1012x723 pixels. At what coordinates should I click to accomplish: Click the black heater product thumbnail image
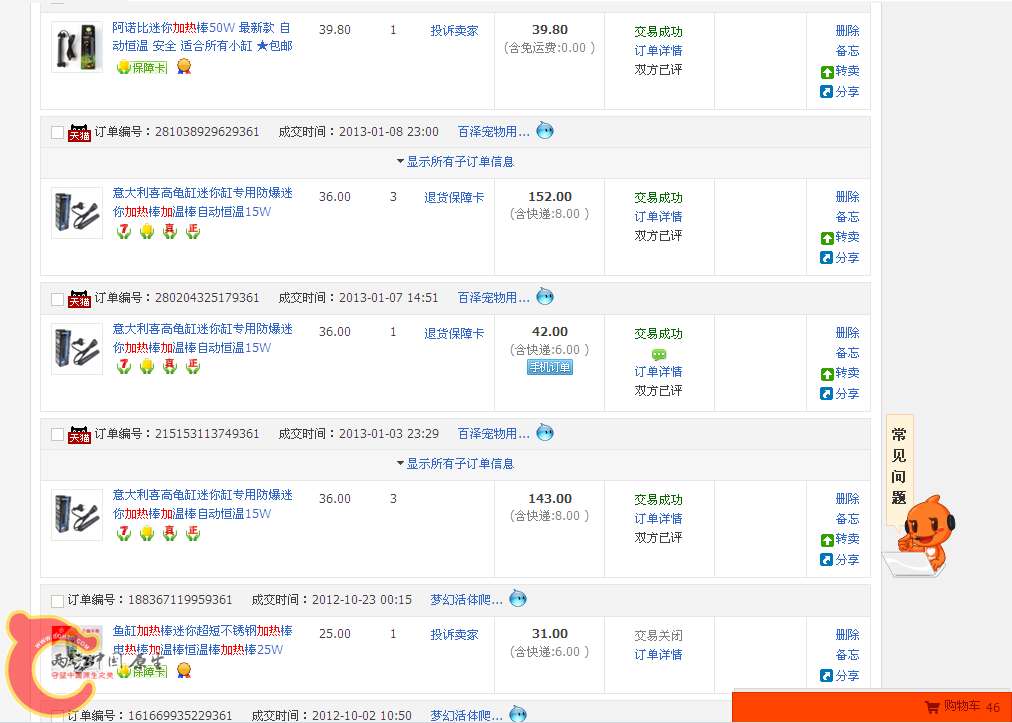(x=75, y=212)
